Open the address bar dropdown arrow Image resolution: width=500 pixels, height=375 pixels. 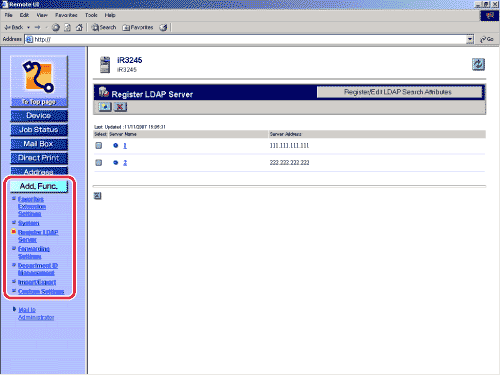click(470, 39)
